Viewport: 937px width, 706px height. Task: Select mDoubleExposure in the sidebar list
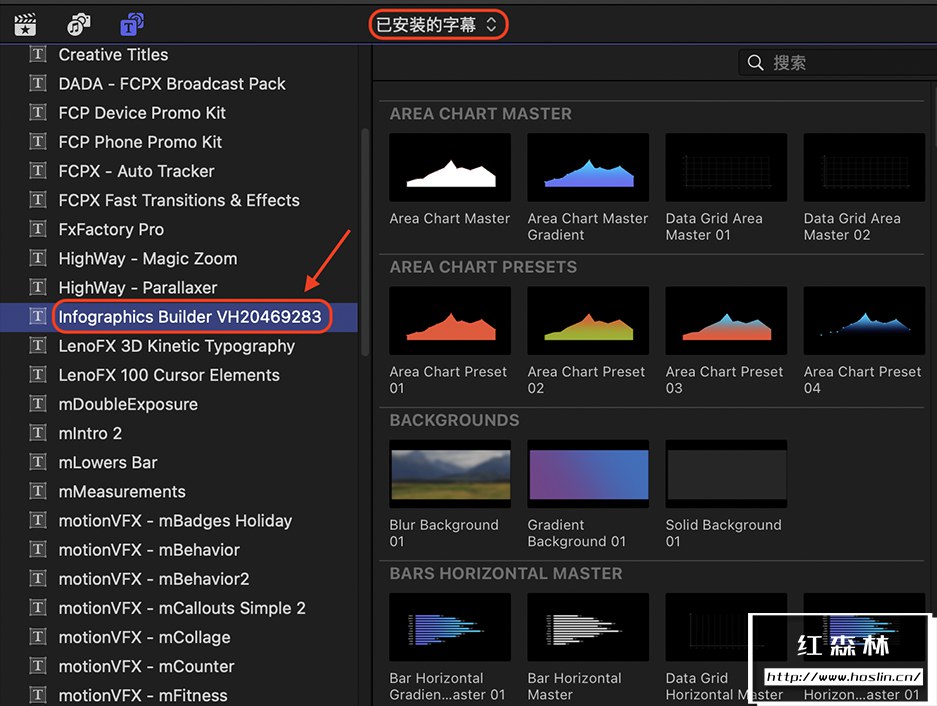pos(128,404)
